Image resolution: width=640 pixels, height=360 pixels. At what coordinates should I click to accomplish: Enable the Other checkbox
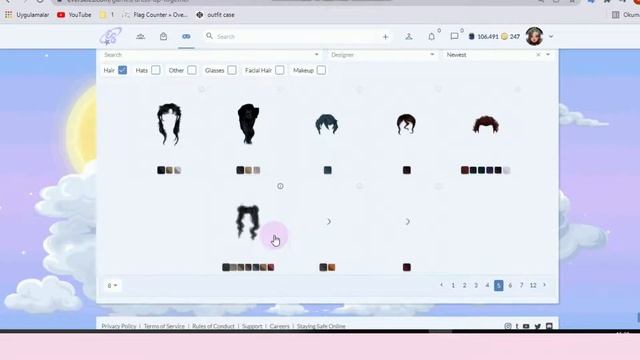(x=192, y=70)
